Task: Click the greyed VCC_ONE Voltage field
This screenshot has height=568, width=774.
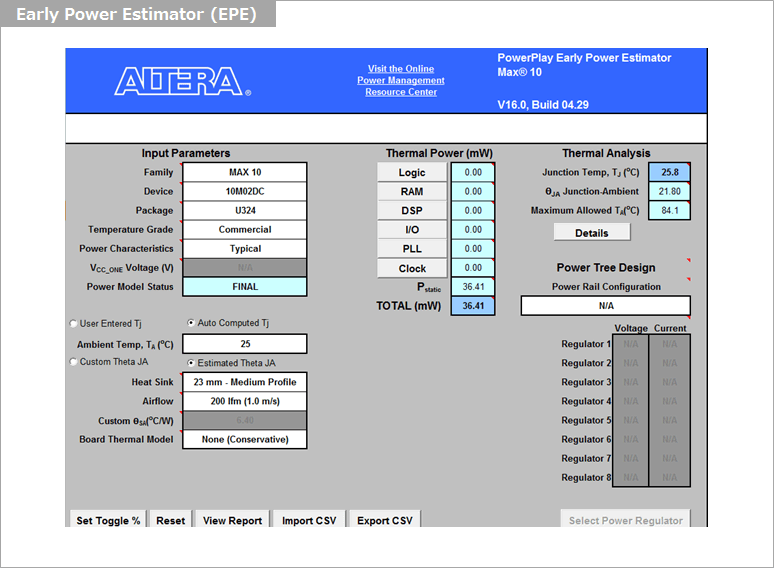Action: coord(245,267)
